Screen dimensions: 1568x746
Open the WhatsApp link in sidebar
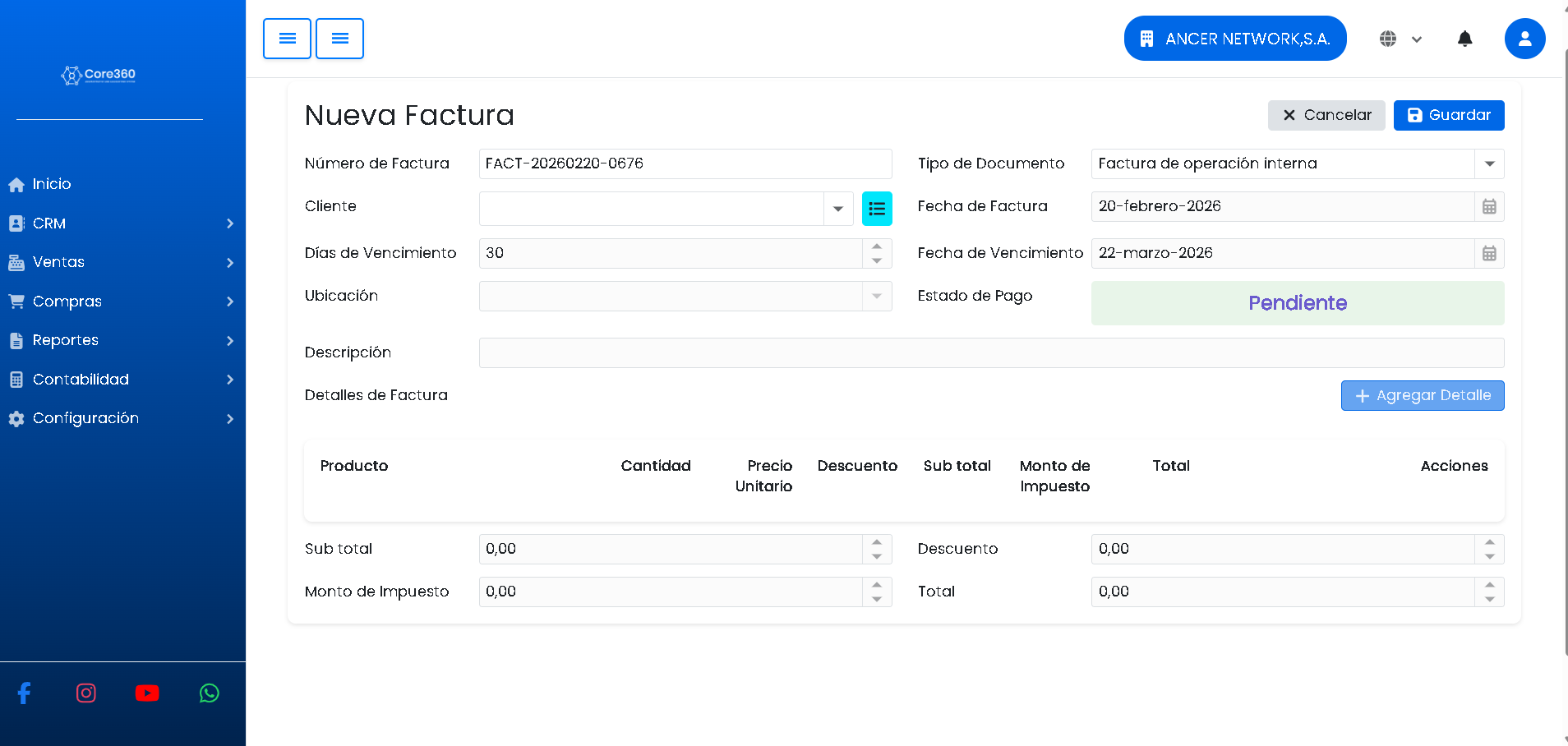click(210, 693)
